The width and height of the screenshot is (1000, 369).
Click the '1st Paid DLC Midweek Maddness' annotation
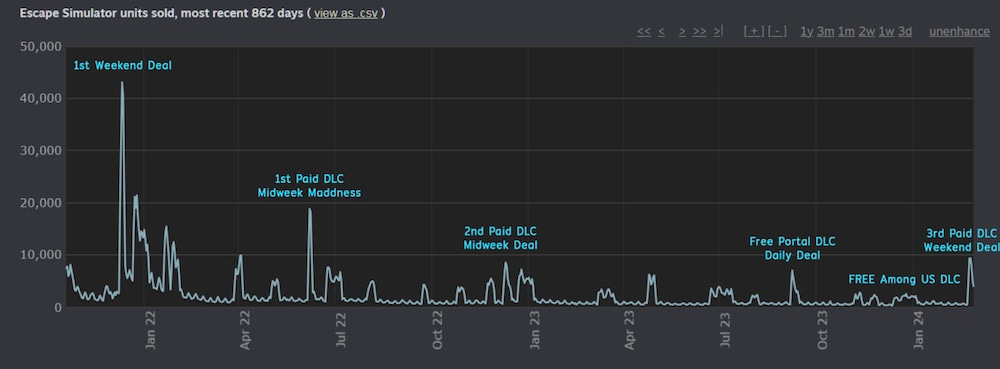coord(309,185)
